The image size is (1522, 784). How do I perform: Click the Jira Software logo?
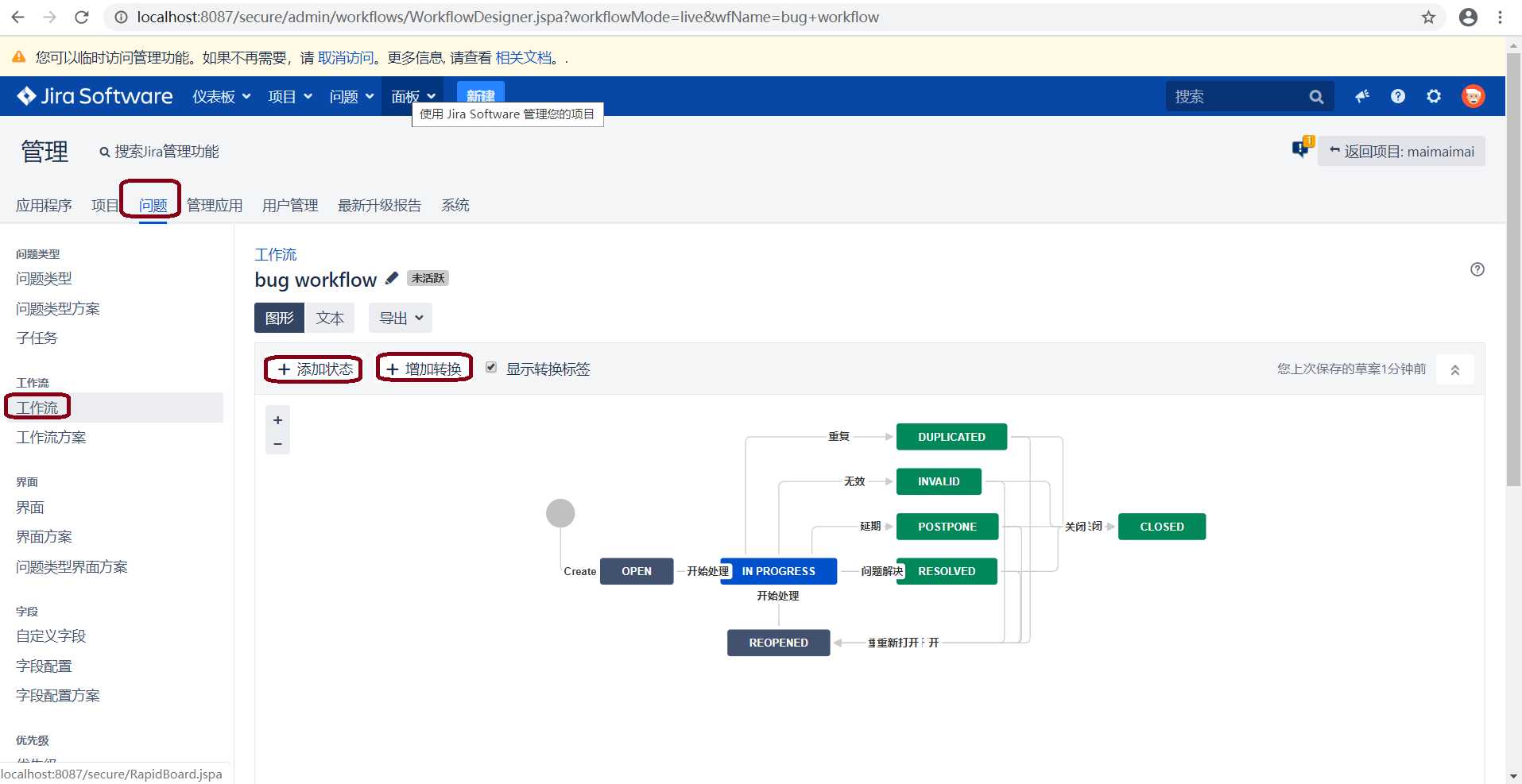(95, 96)
